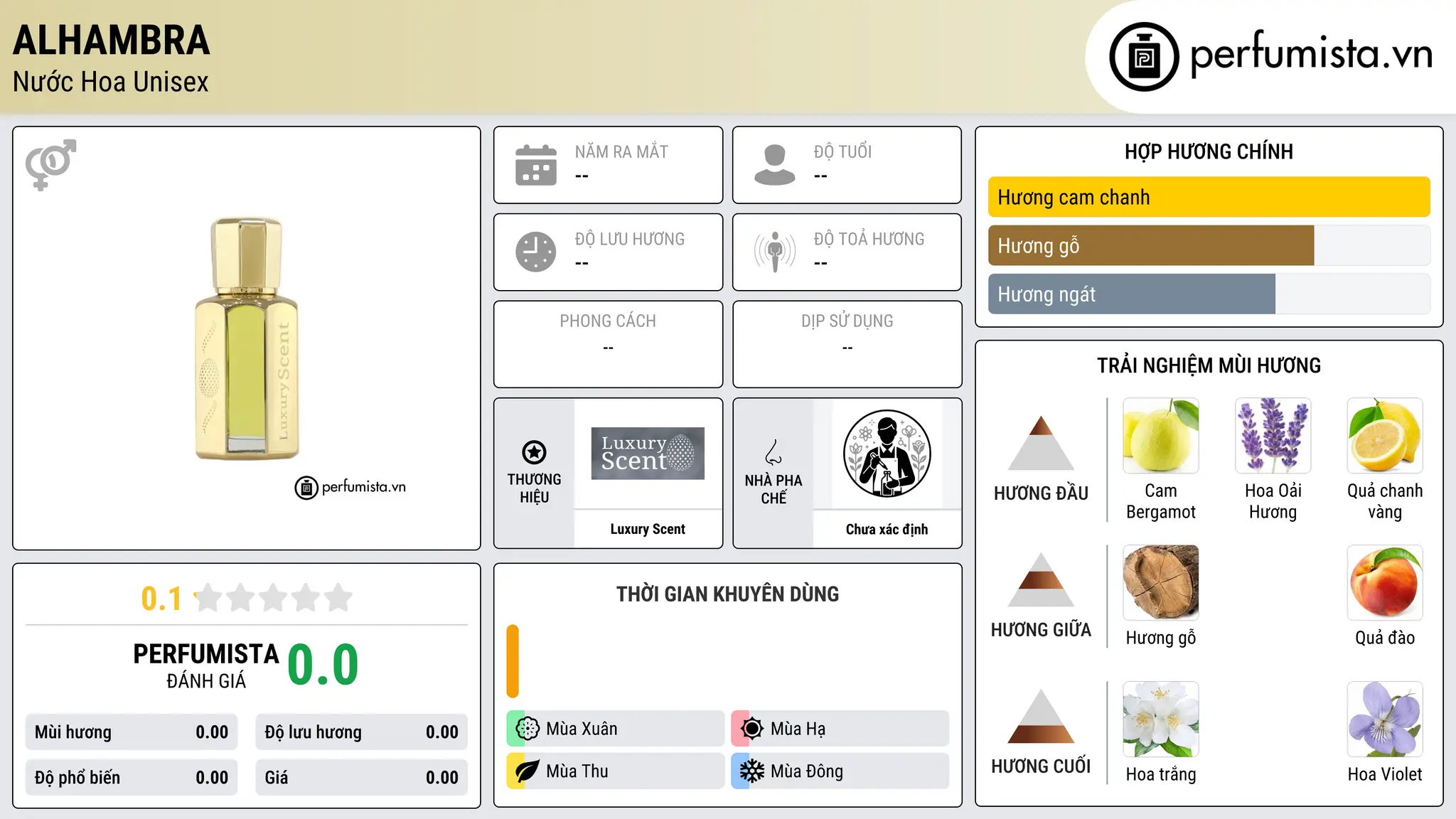Click the ALHAMBRA perfume title
The height and width of the screenshot is (819, 1456).
click(112, 40)
